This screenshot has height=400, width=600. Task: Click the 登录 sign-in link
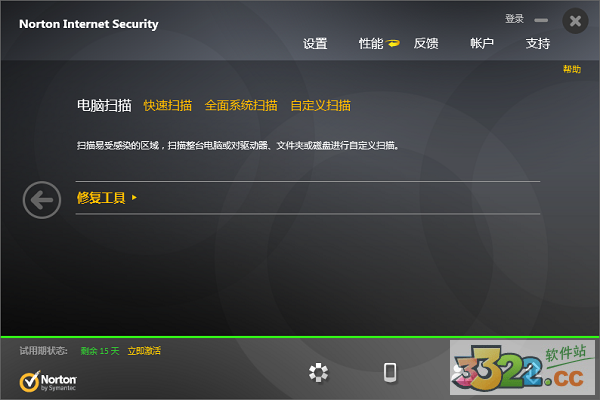(514, 19)
